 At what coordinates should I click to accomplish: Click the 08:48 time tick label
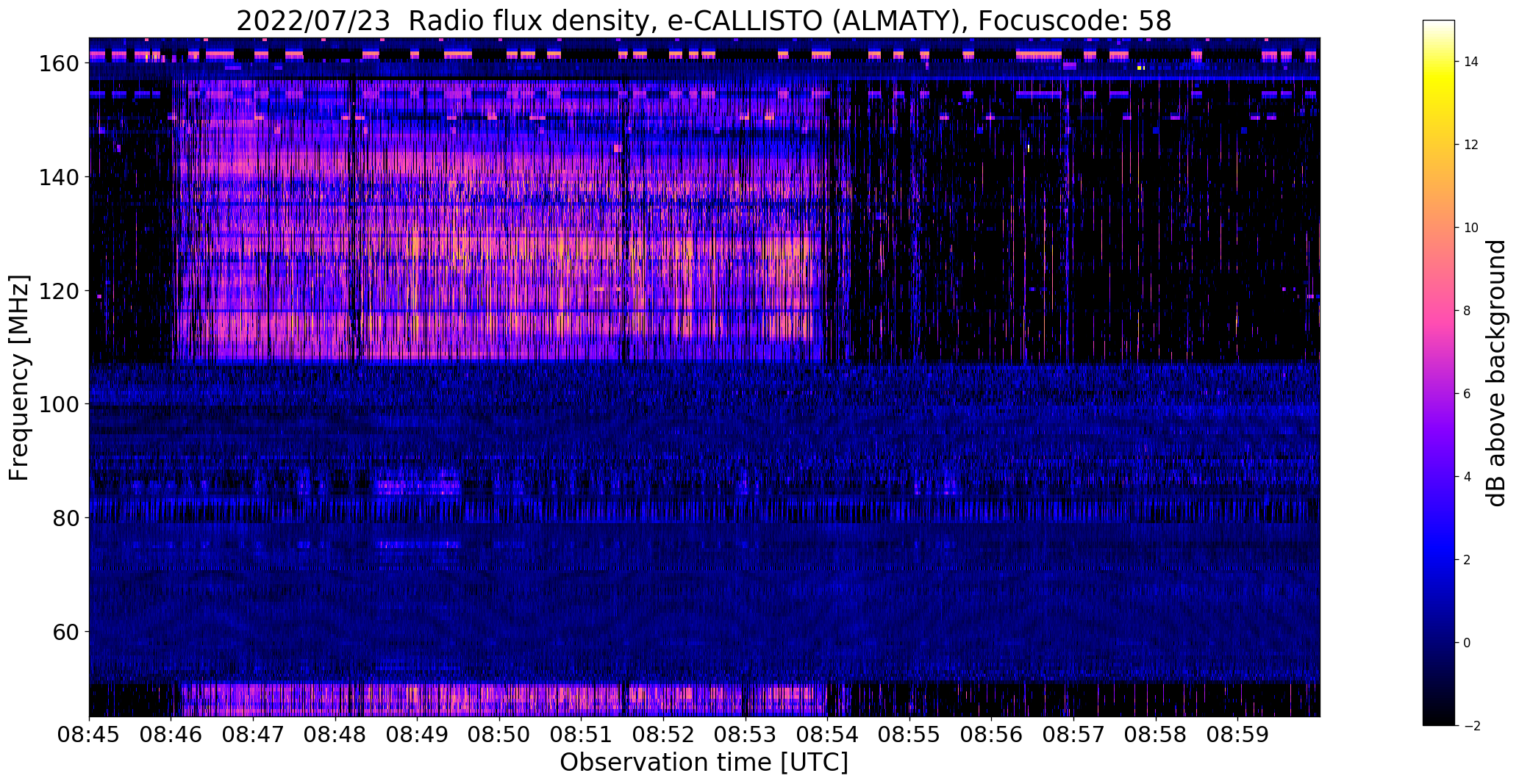pos(335,734)
